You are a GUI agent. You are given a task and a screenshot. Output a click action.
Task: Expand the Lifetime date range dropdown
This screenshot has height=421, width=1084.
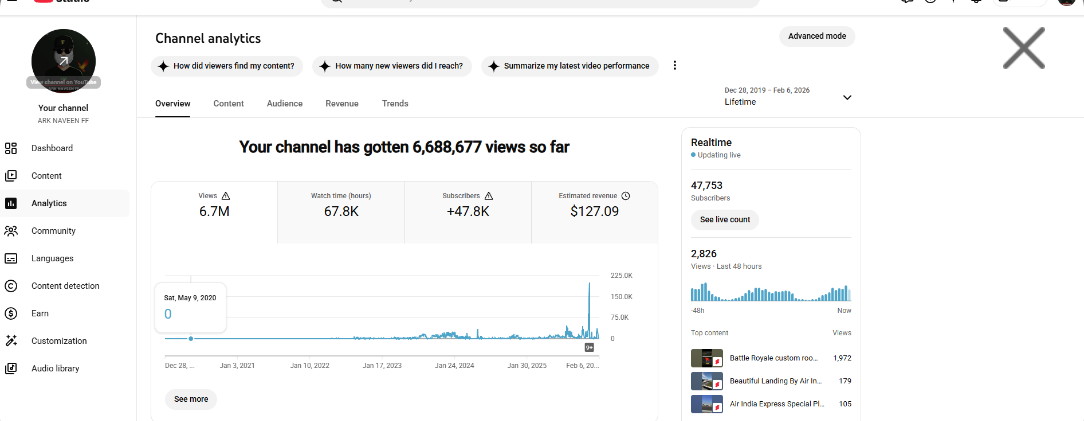tap(847, 97)
